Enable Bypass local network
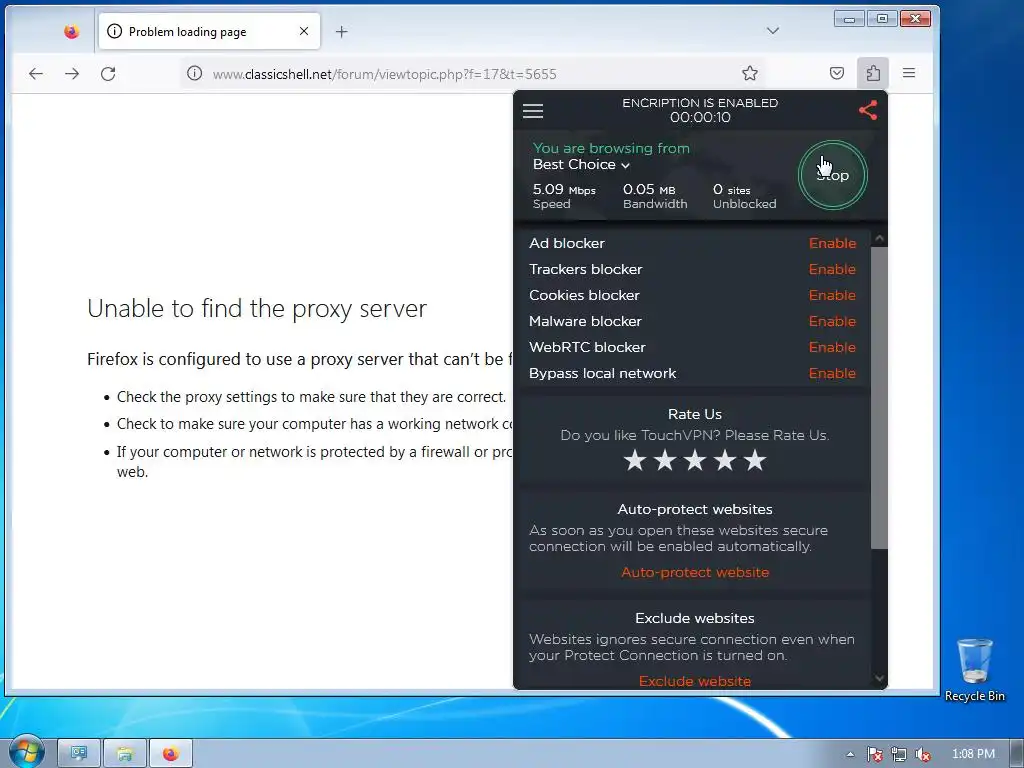1024x768 pixels. [x=832, y=374]
